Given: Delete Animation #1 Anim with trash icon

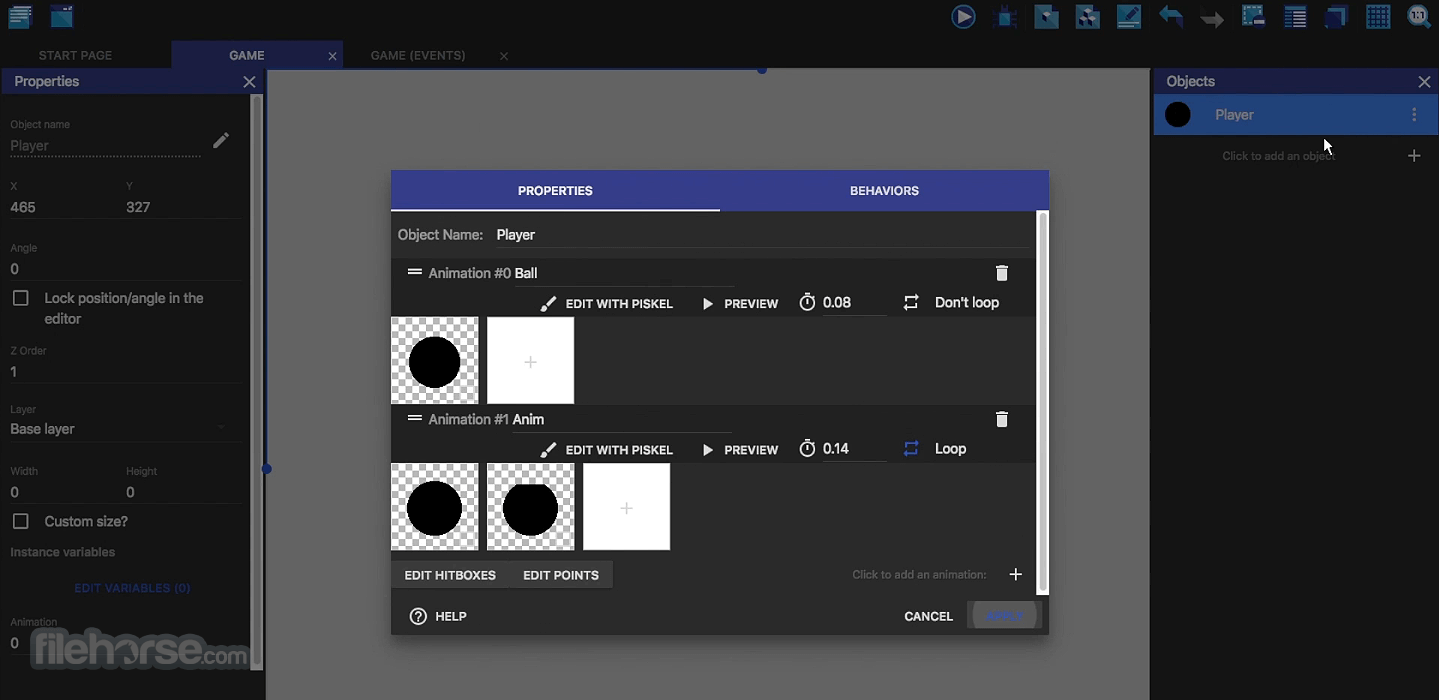Looking at the screenshot, I should coord(1002,419).
